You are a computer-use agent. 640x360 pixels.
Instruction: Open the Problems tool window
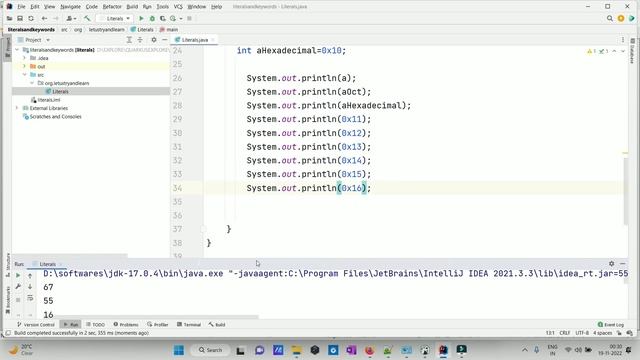tap(126, 324)
